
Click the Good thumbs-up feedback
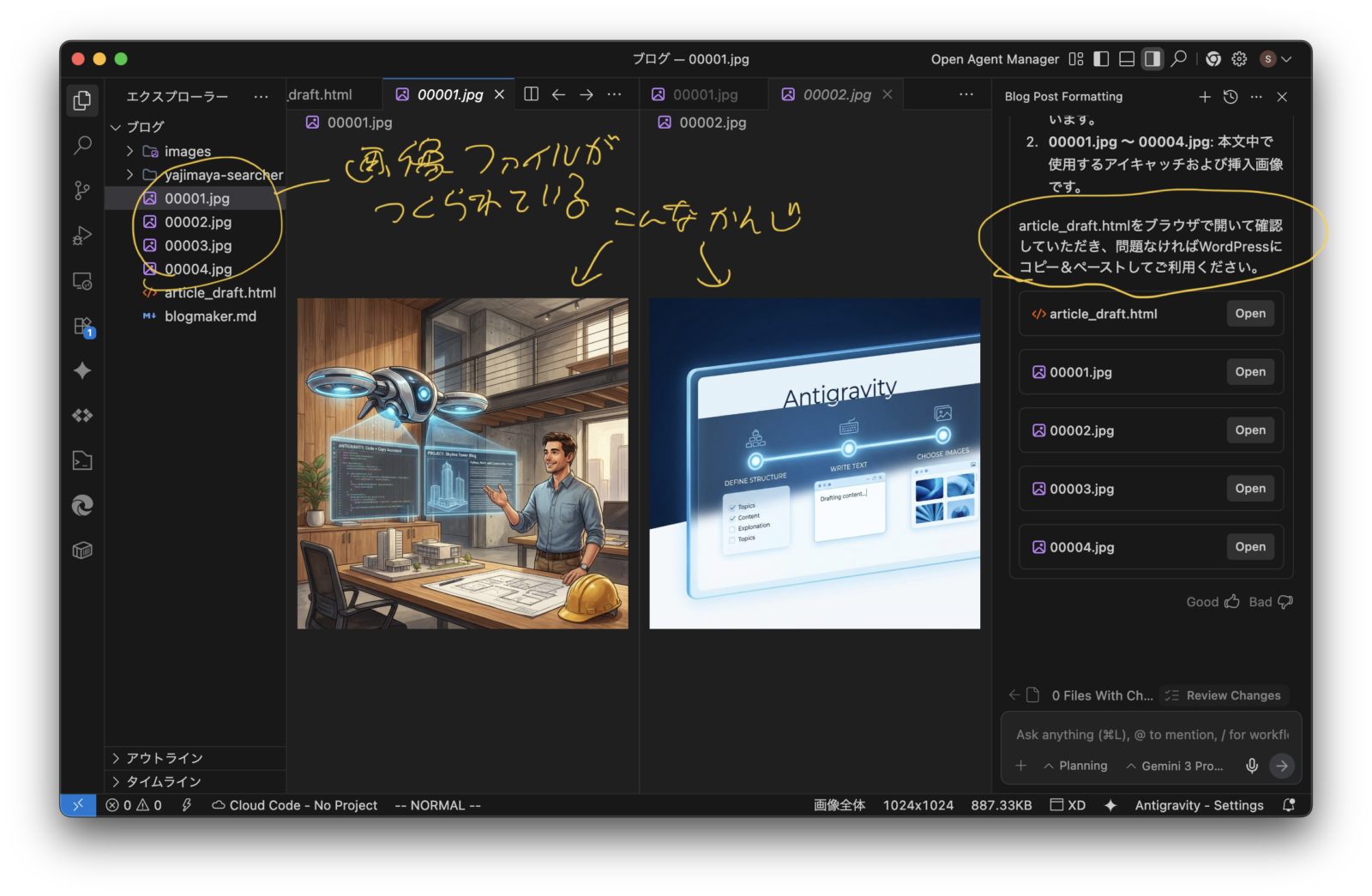coord(1213,602)
